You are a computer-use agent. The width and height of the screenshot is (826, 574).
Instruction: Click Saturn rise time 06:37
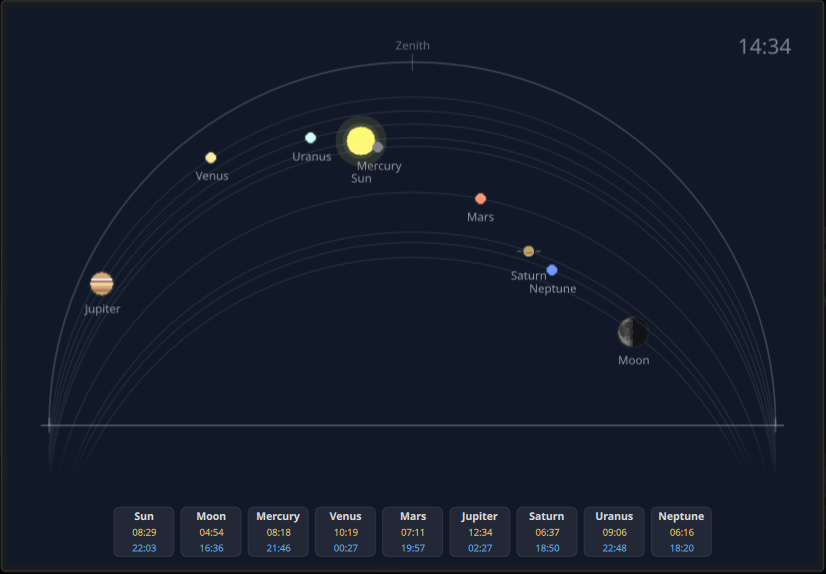547,532
